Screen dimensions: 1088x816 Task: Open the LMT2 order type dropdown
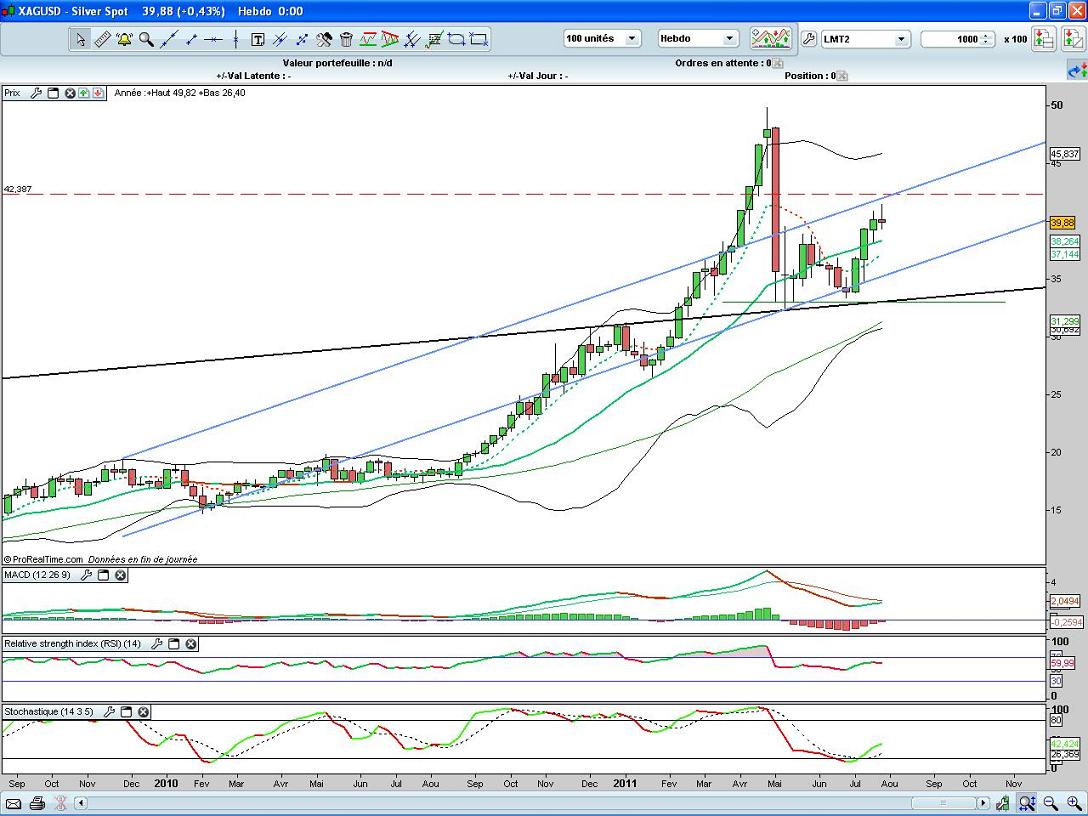click(900, 39)
